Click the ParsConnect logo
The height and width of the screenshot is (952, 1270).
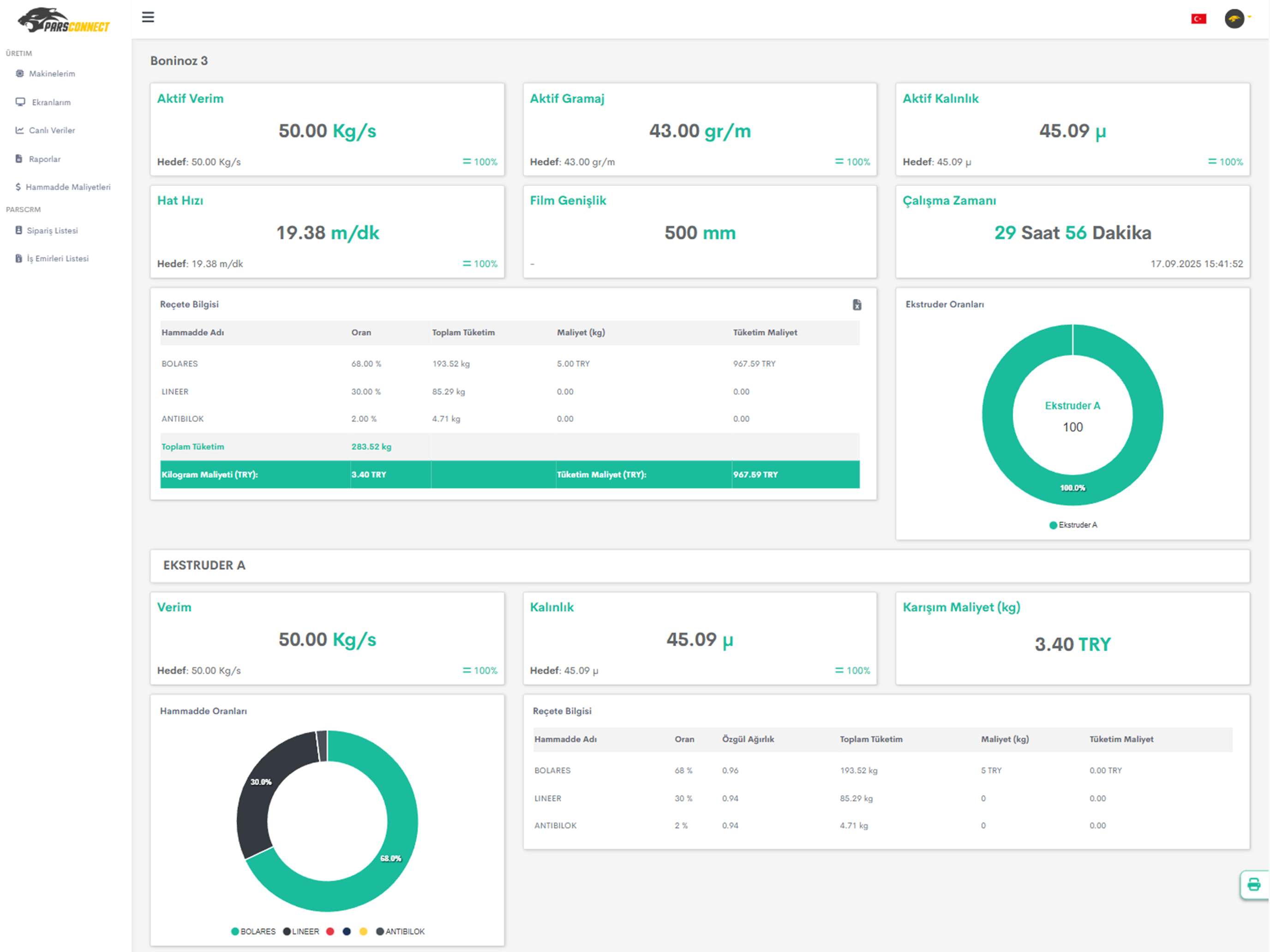click(x=63, y=21)
